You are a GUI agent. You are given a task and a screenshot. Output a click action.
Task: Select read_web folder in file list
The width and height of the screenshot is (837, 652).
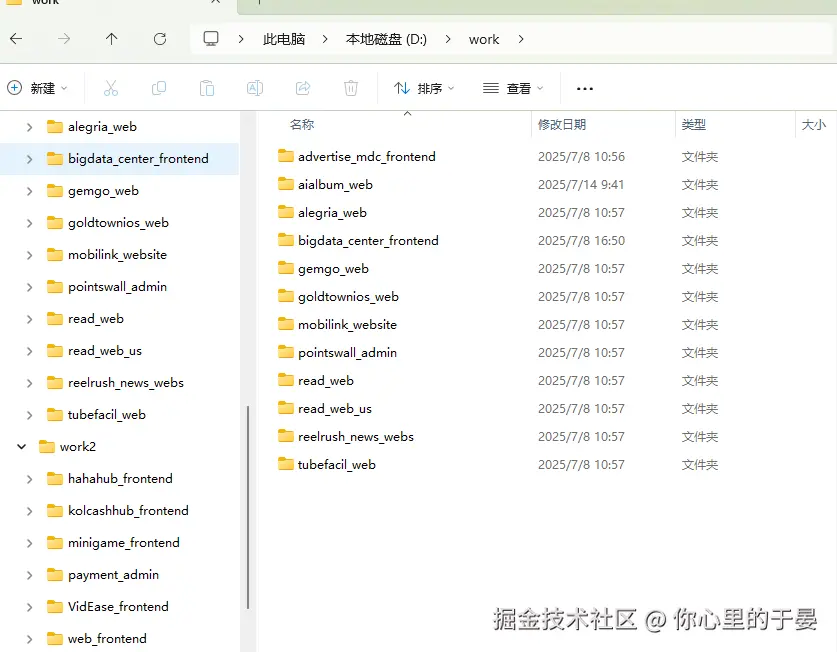pyautogui.click(x=326, y=381)
